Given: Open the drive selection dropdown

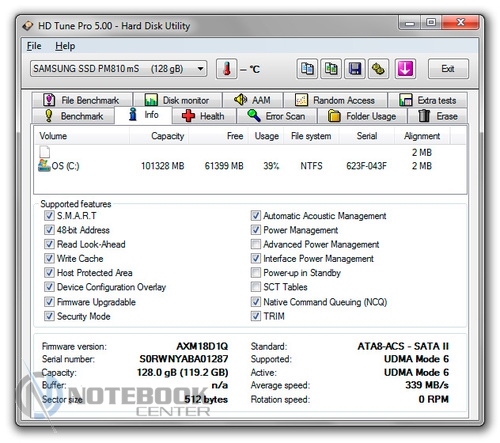Looking at the screenshot, I should pyautogui.click(x=118, y=69).
